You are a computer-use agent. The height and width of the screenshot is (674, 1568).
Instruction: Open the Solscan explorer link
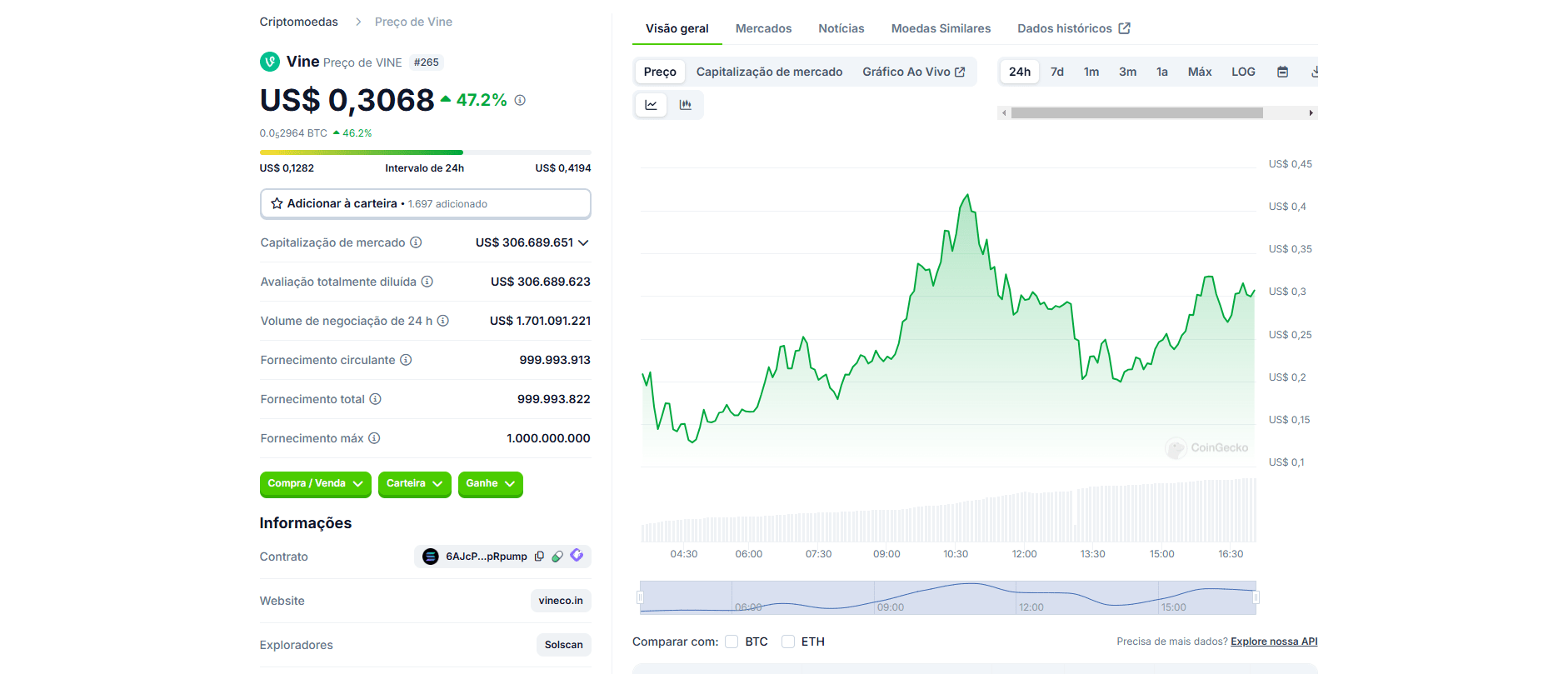(564, 645)
